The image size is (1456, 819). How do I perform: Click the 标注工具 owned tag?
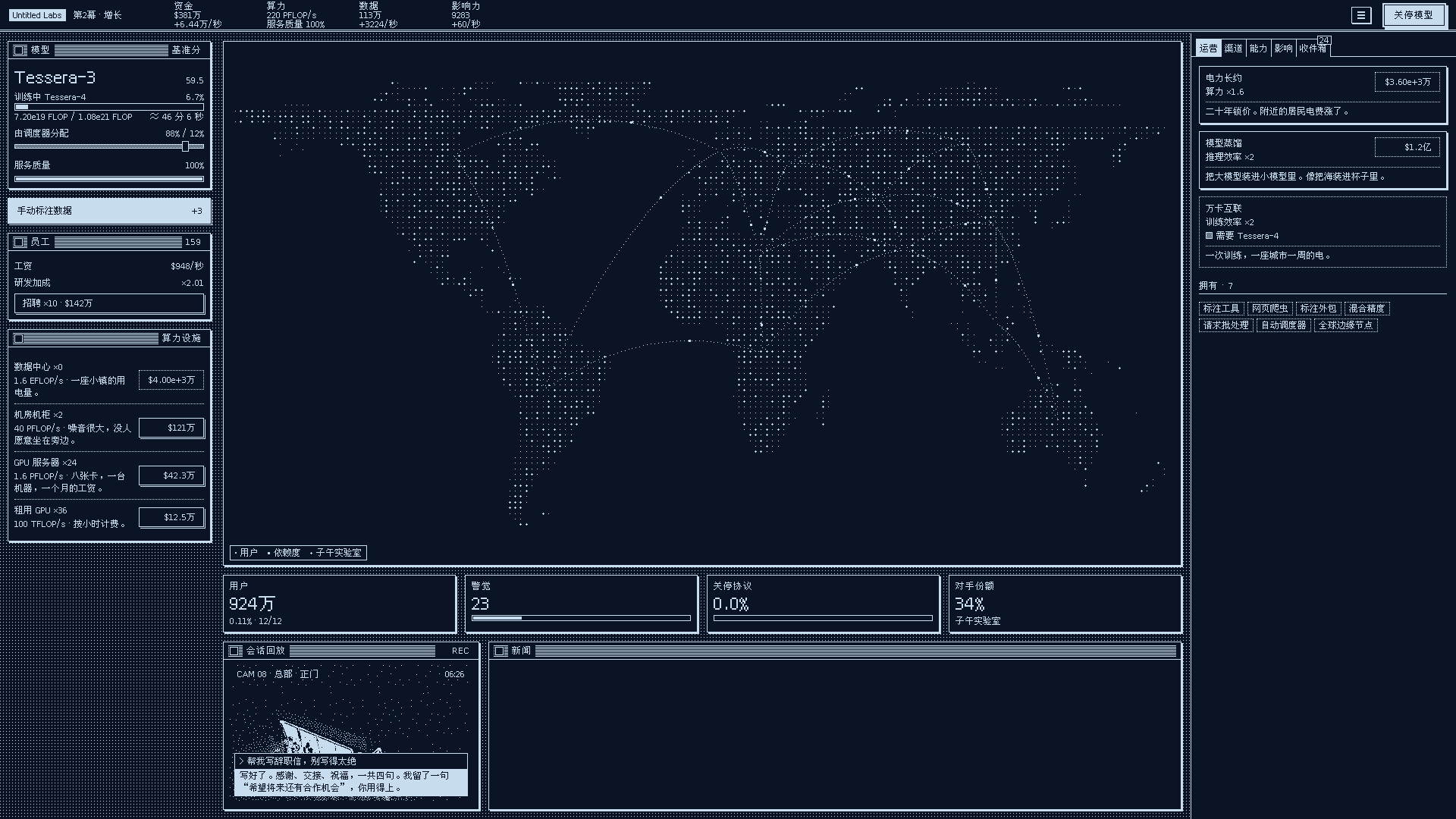tap(1221, 309)
